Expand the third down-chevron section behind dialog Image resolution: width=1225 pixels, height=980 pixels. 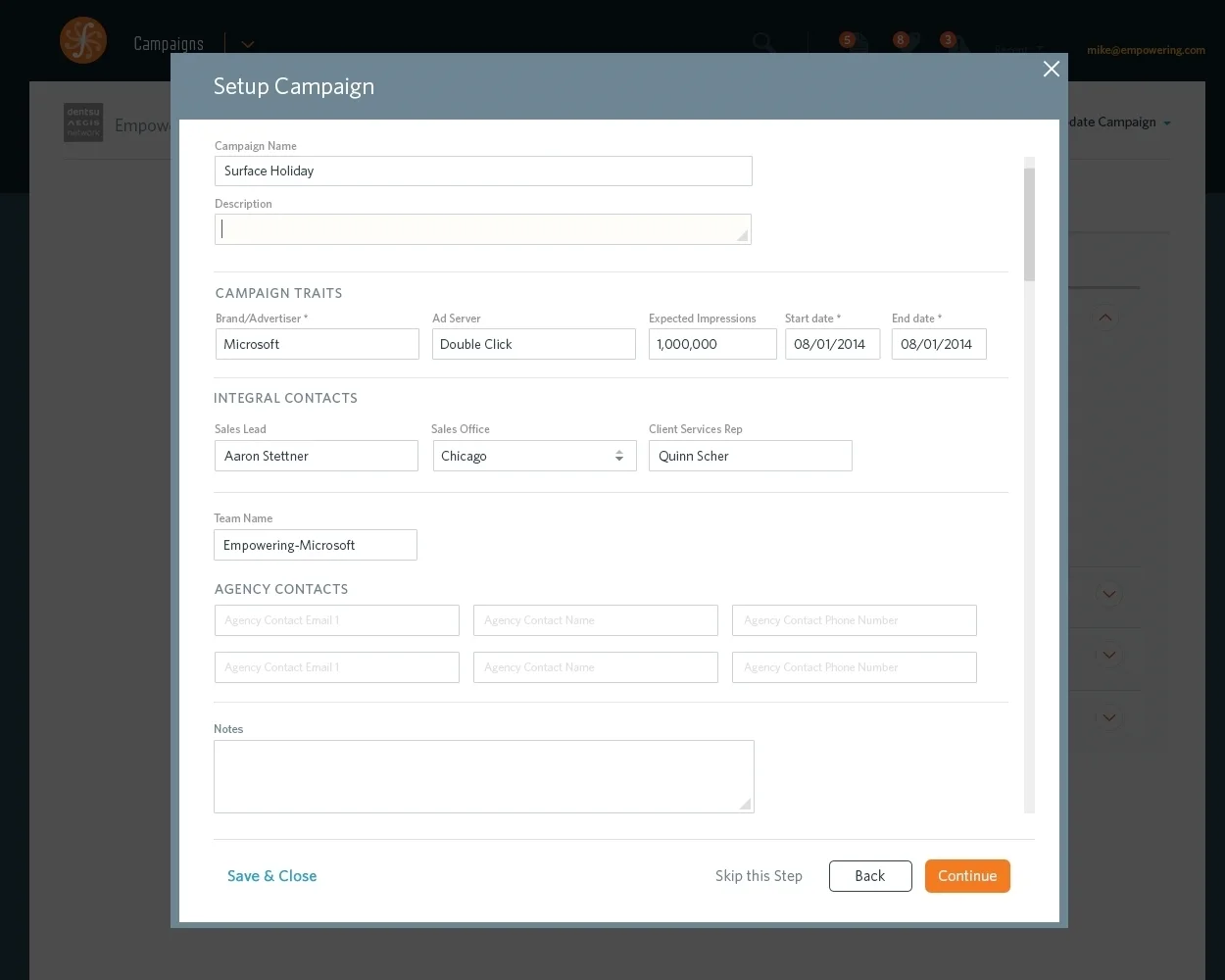(1109, 717)
